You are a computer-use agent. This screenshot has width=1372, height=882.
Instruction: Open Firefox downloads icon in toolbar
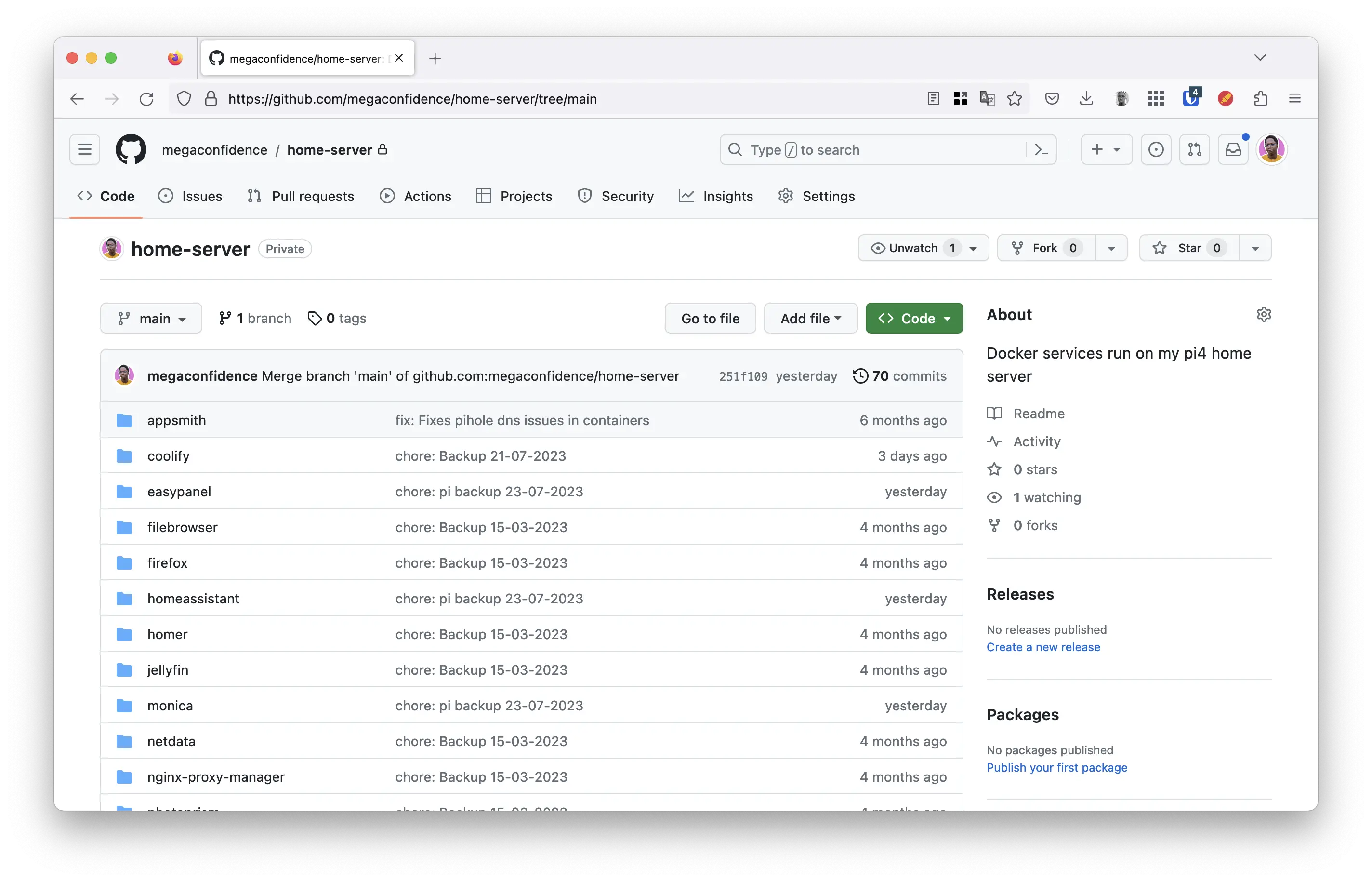point(1086,98)
